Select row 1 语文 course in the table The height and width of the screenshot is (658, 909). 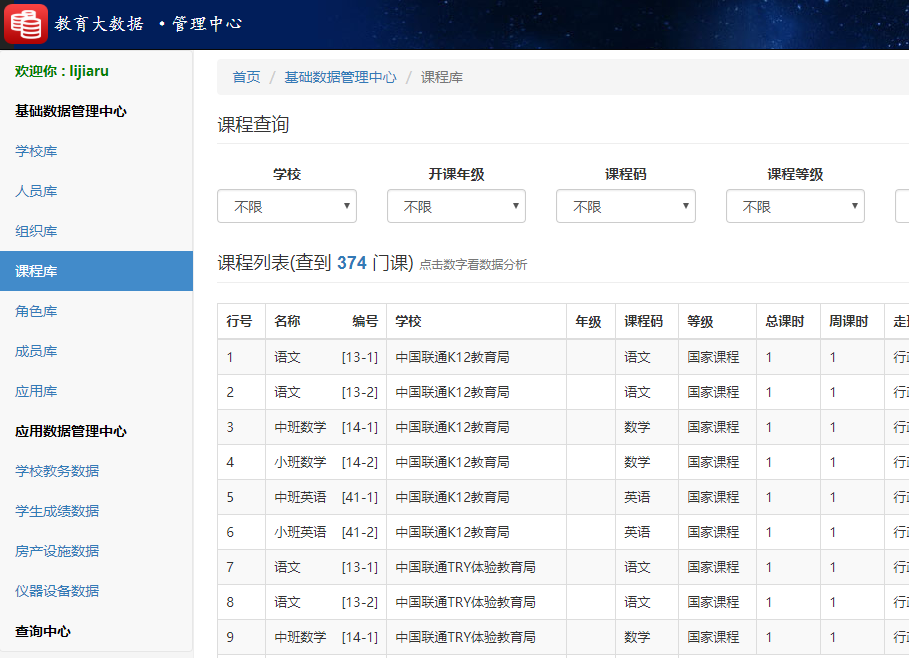pyautogui.click(x=289, y=356)
